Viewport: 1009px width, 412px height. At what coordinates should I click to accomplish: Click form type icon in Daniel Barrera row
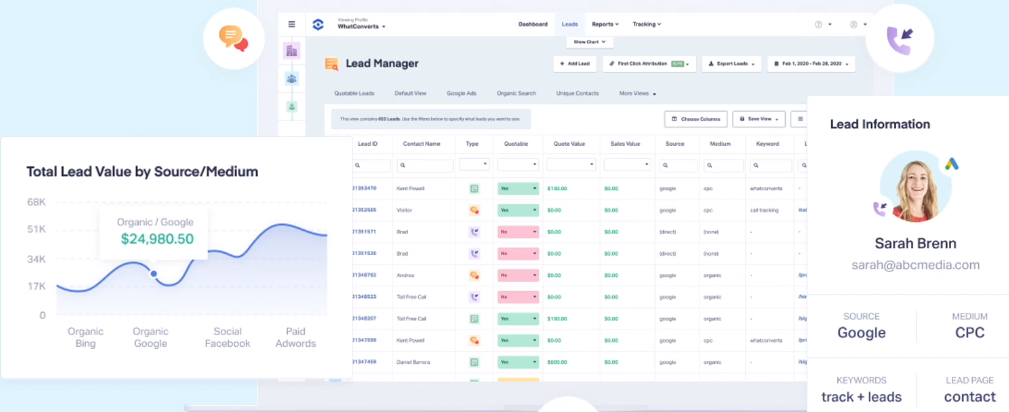point(474,362)
